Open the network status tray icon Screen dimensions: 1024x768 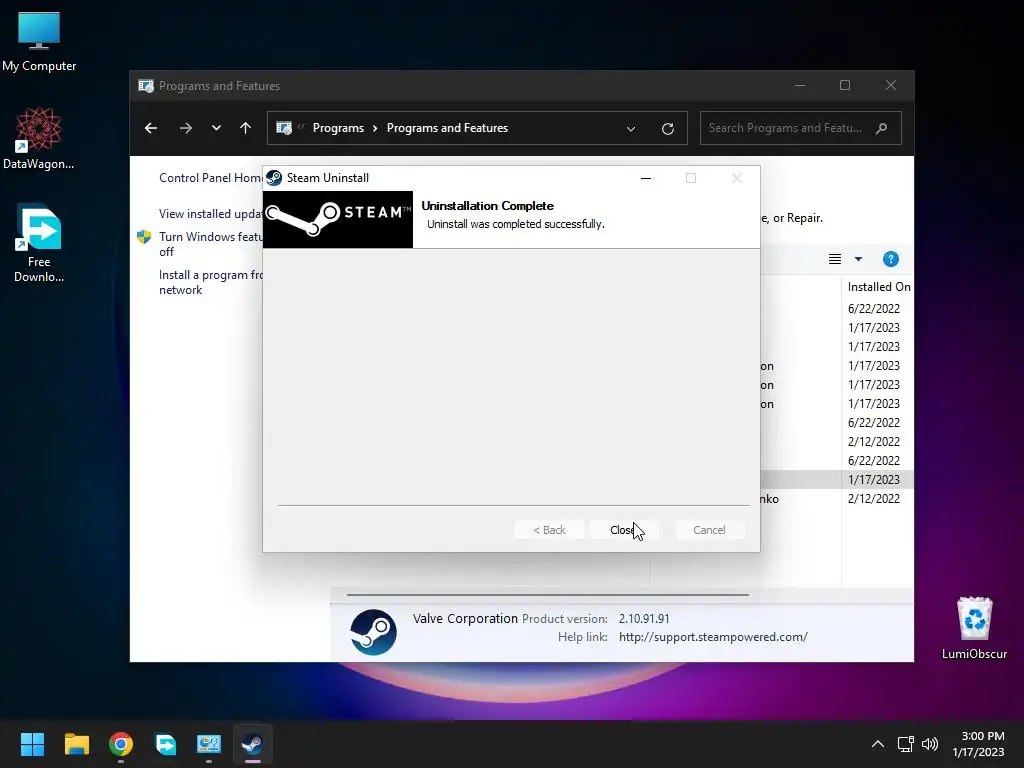coord(905,744)
